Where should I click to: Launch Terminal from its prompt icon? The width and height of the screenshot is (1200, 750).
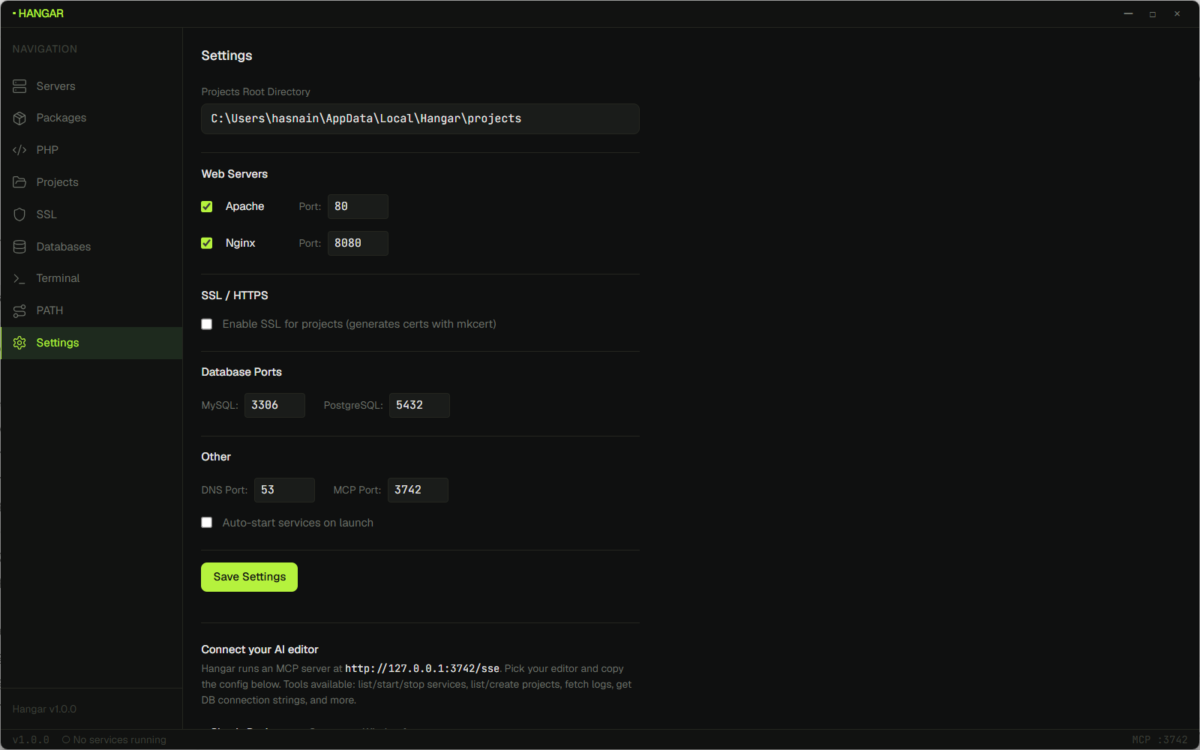[19, 278]
